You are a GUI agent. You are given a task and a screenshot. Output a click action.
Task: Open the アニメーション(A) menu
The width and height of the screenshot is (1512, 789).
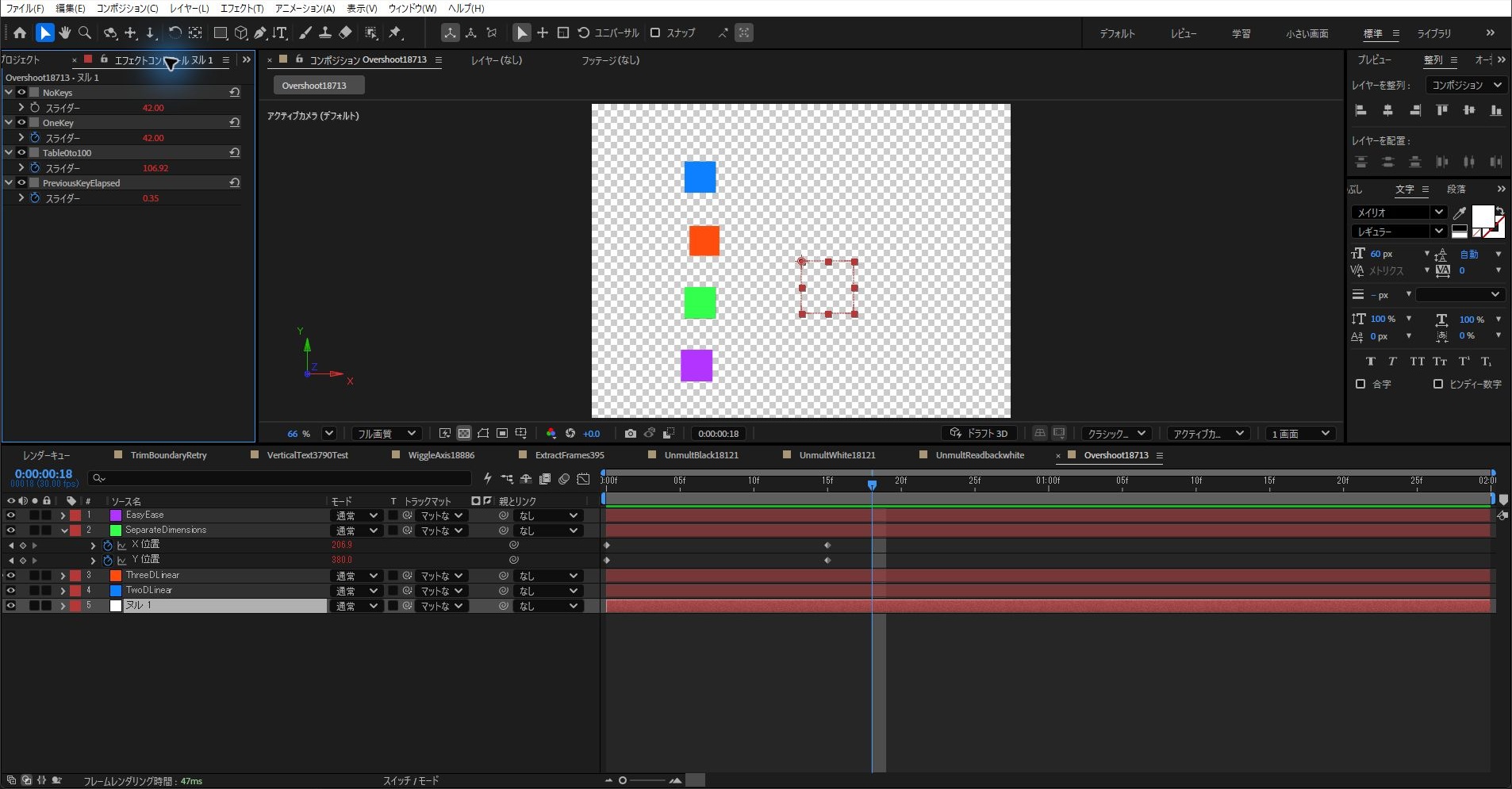click(305, 8)
